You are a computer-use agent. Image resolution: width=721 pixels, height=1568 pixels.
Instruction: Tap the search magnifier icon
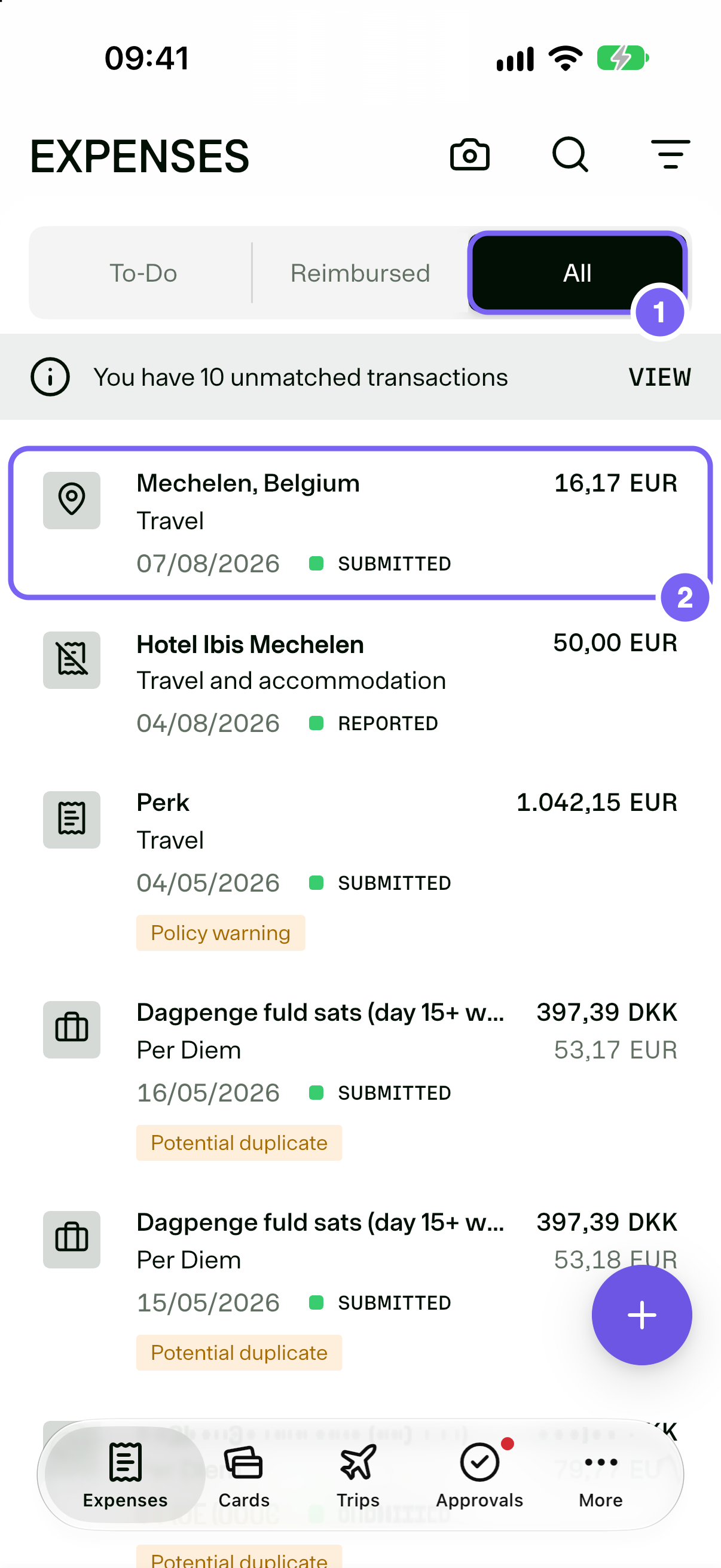tap(570, 155)
